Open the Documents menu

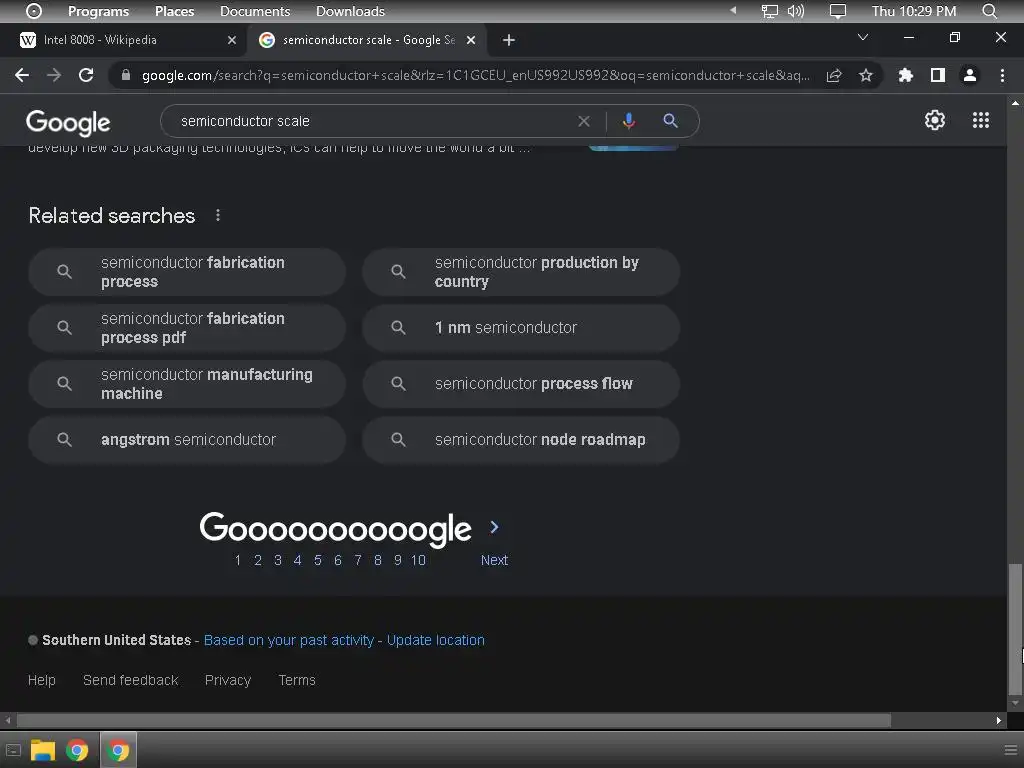255,11
